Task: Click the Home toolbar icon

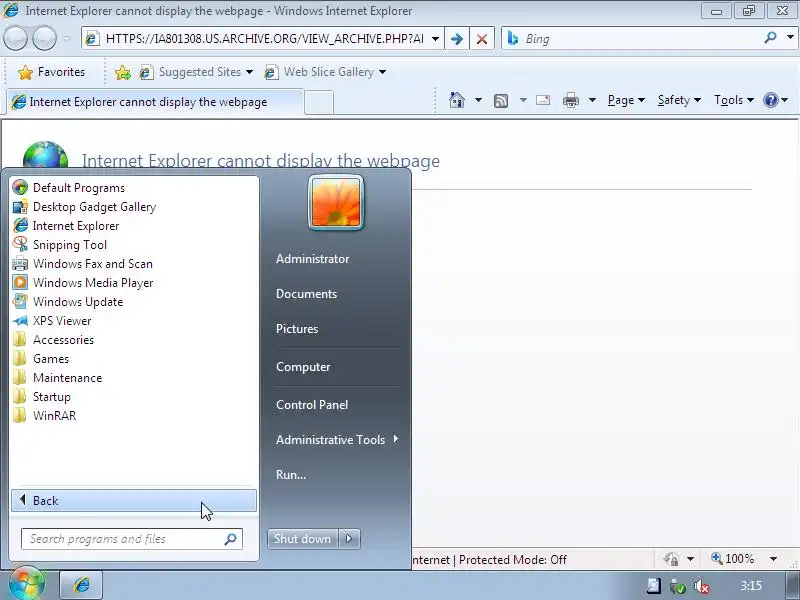Action: 457,100
